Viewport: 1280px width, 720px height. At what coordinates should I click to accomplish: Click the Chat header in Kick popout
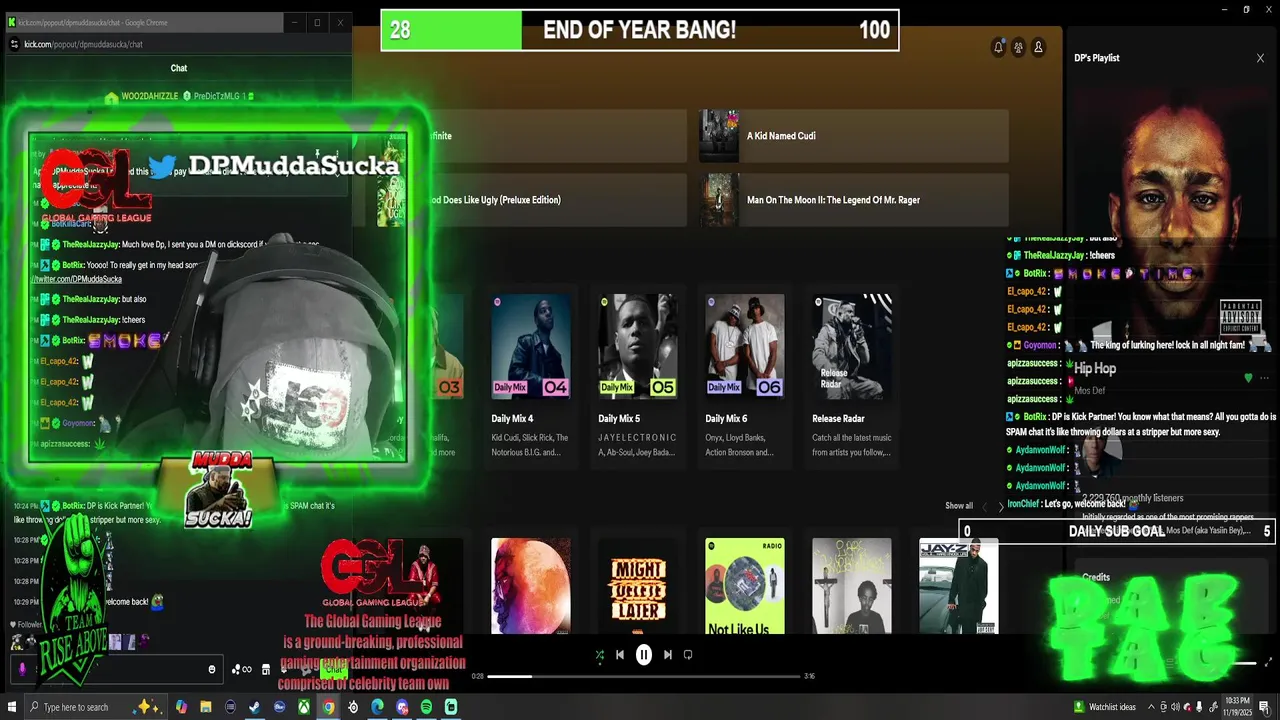pyautogui.click(x=179, y=68)
